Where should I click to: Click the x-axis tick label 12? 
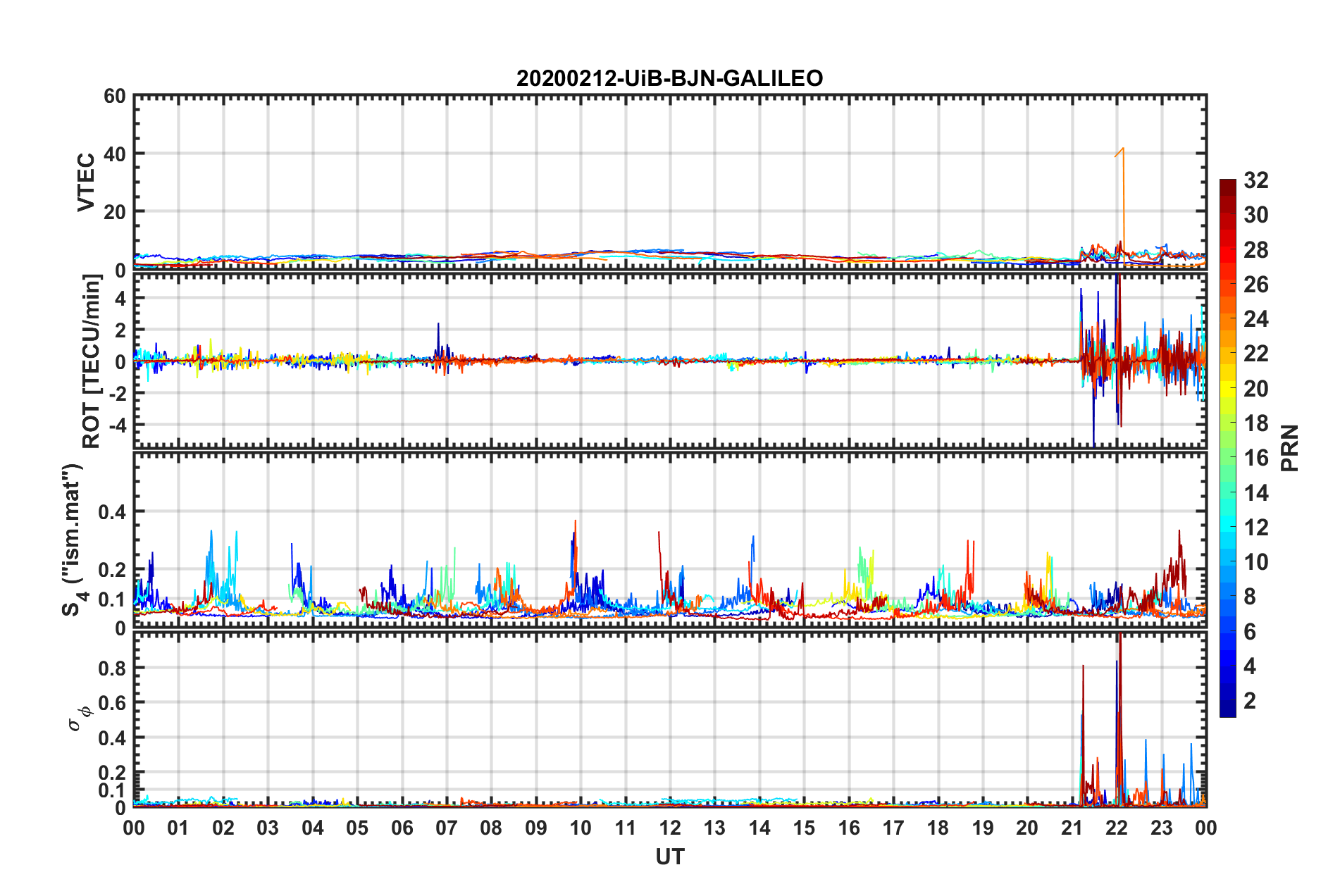670,828
